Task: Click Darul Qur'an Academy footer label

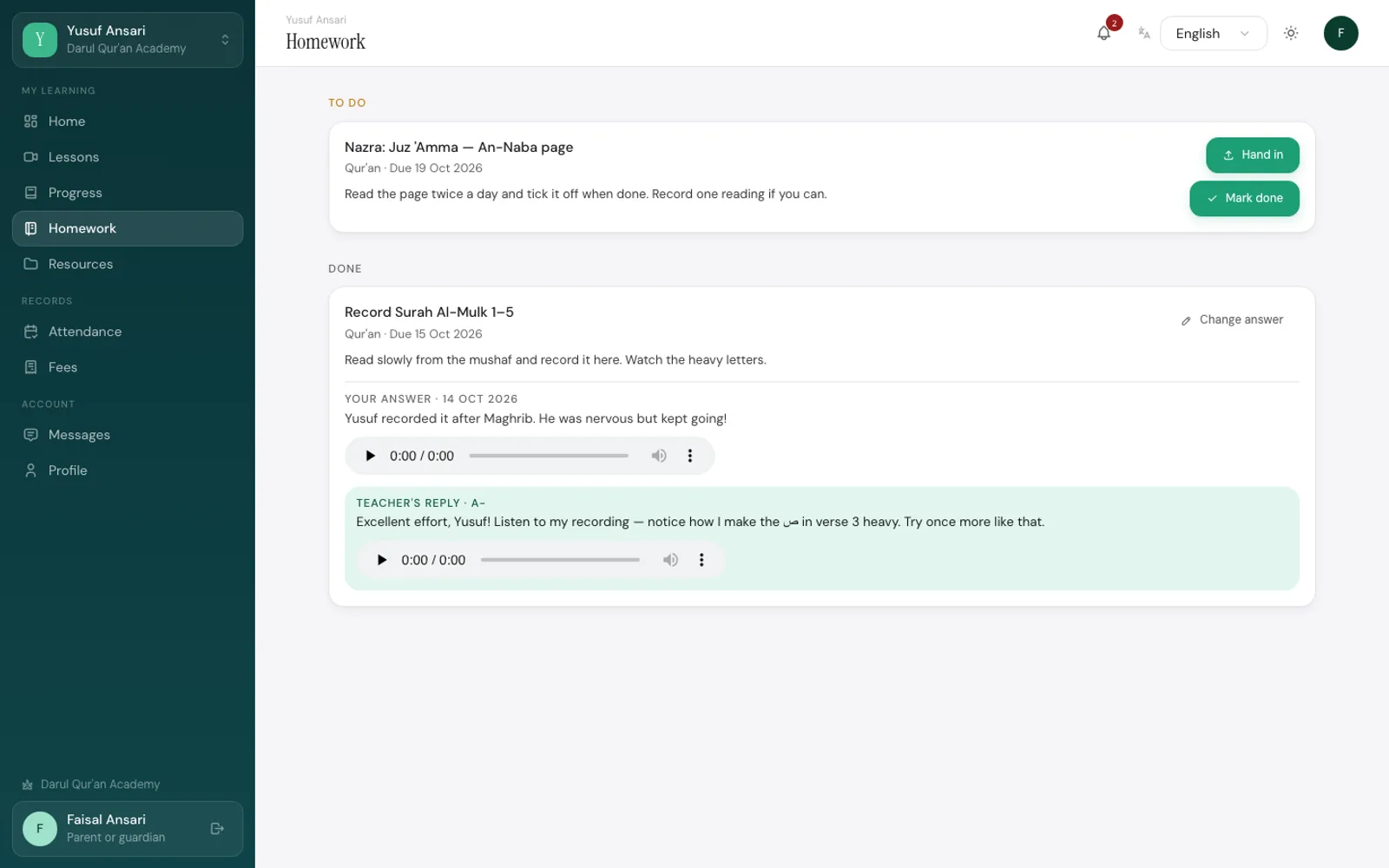Action: [101, 785]
